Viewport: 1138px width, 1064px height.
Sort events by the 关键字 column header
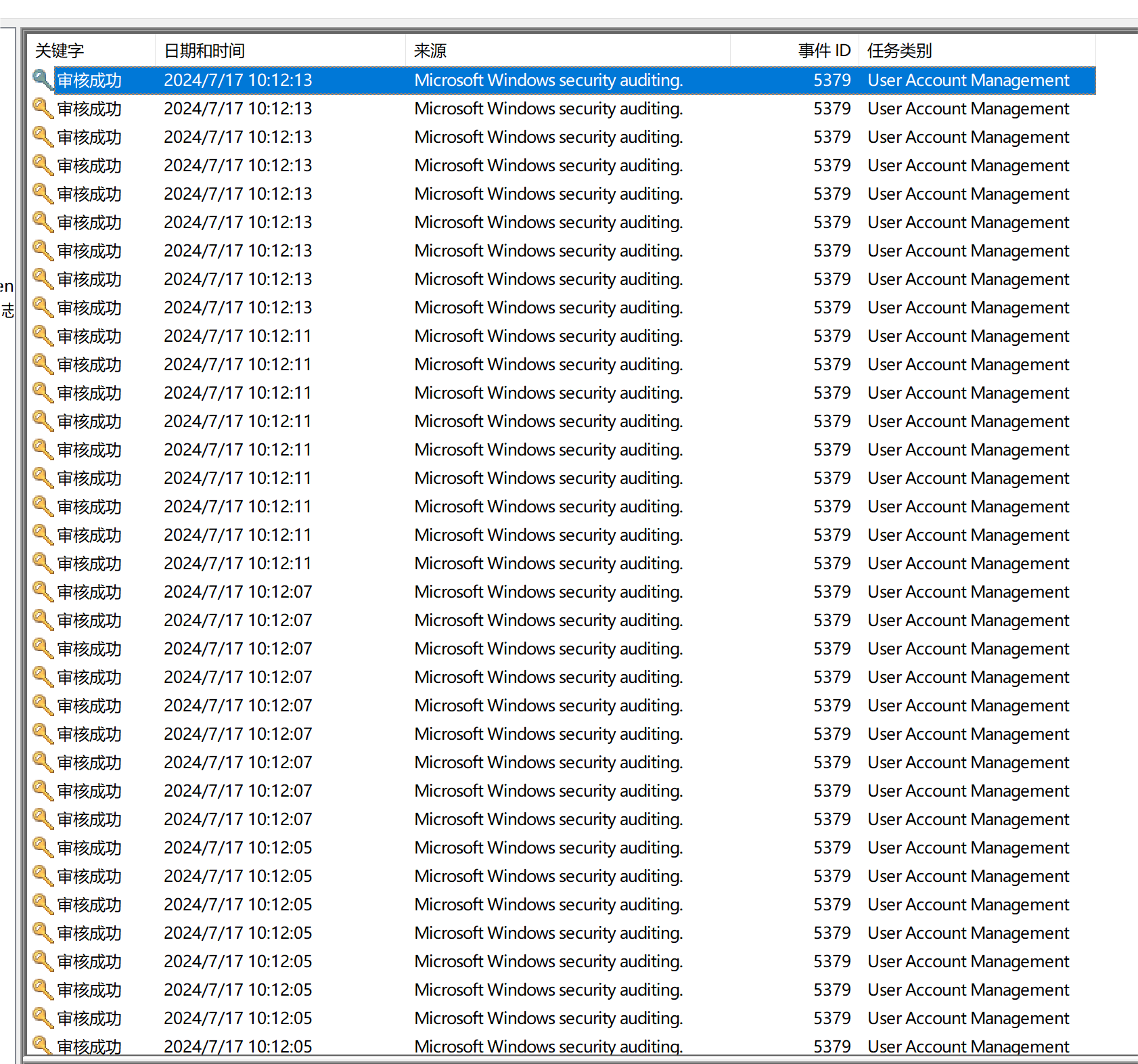[x=91, y=51]
